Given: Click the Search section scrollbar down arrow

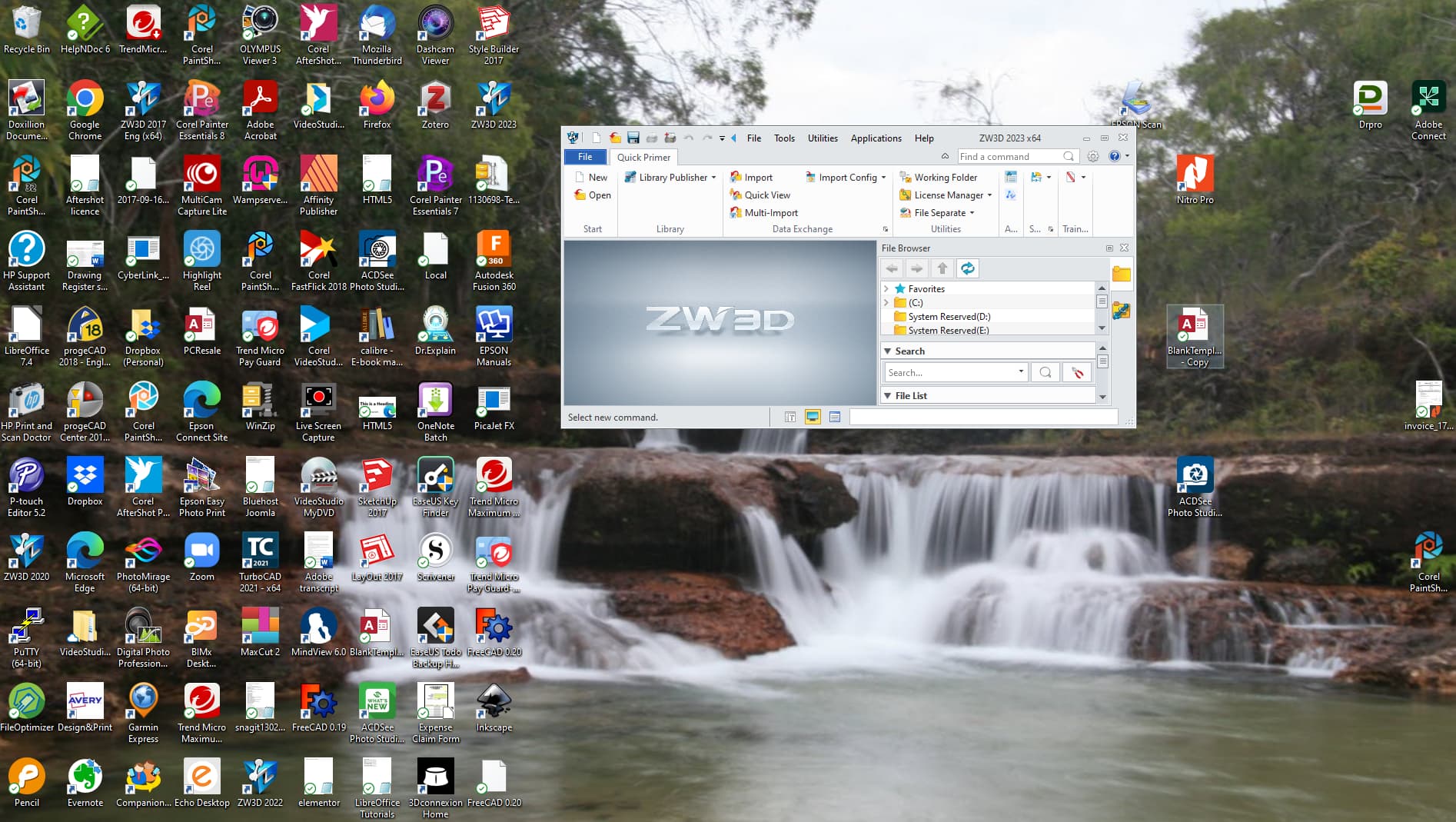Looking at the screenshot, I should click(1102, 398).
